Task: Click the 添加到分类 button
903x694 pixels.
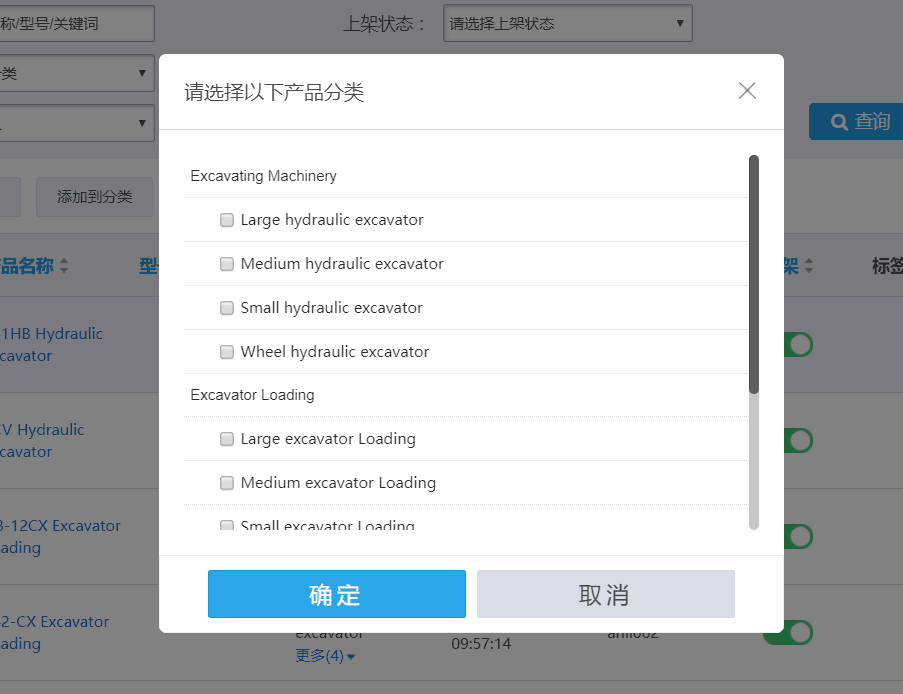Action: (94, 197)
